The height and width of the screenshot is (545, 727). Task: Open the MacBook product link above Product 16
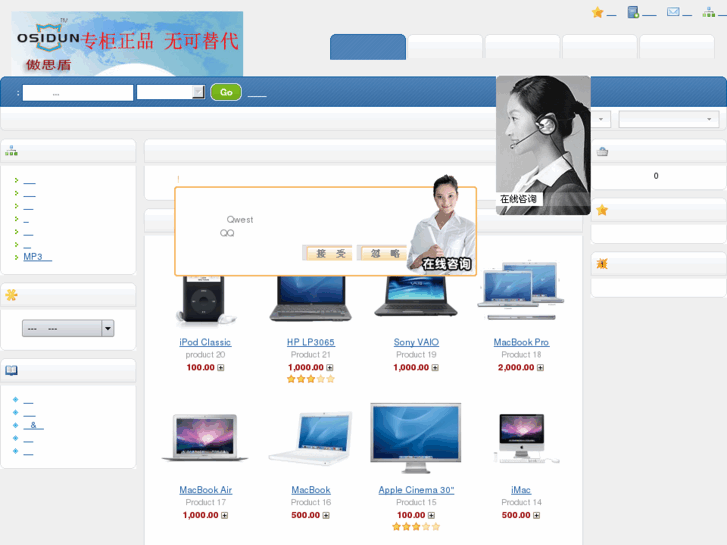click(x=311, y=490)
